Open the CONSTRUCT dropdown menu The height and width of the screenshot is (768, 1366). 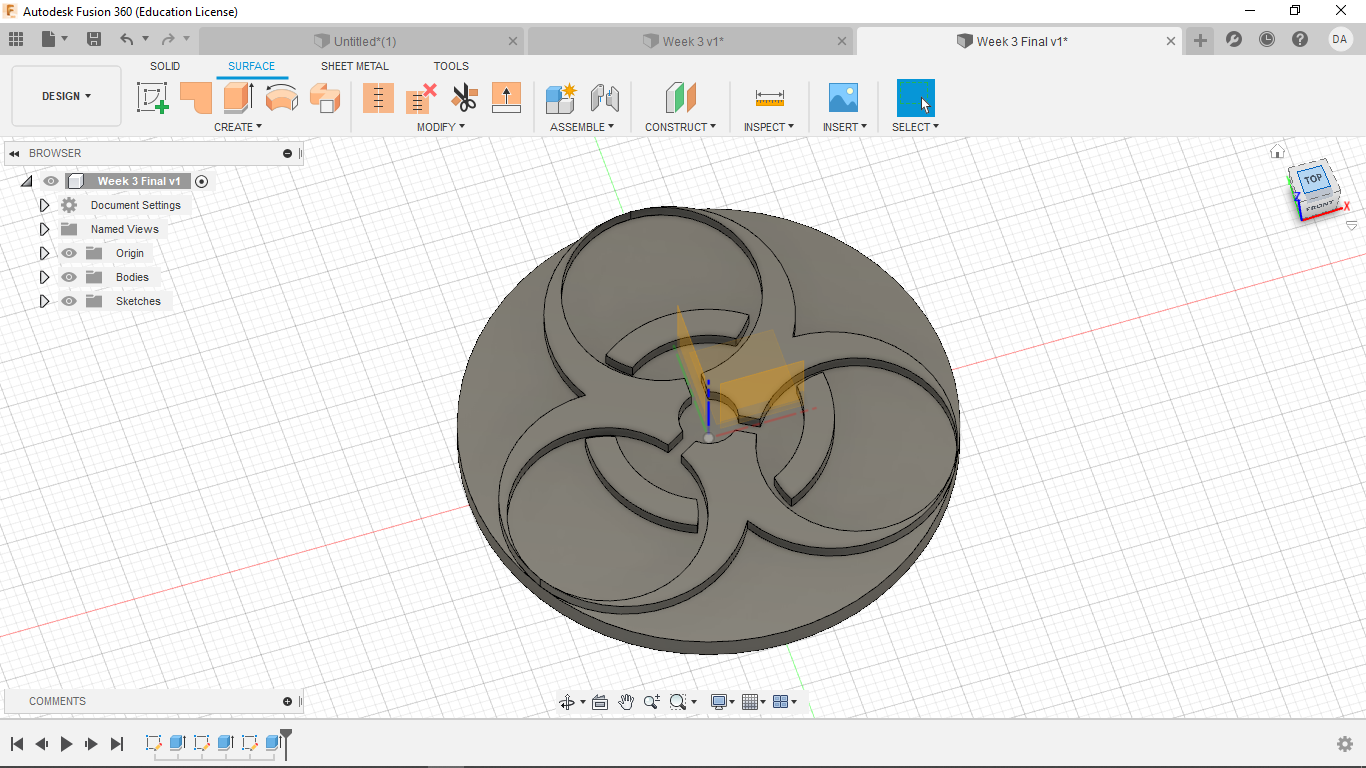[x=680, y=127]
